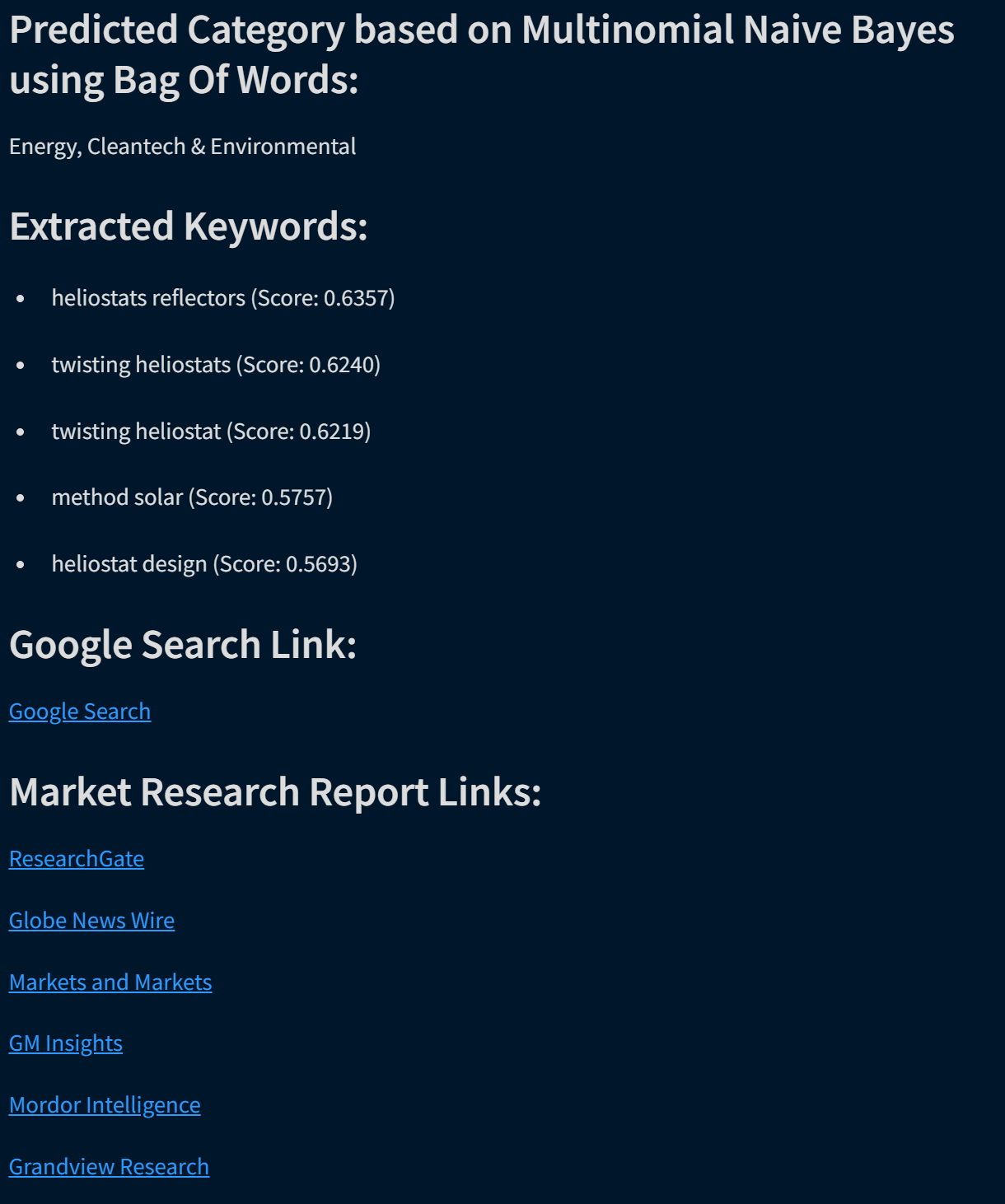1005x1204 pixels.
Task: Select the Energy, Cleantech & Environmental text
Action: 182,147
